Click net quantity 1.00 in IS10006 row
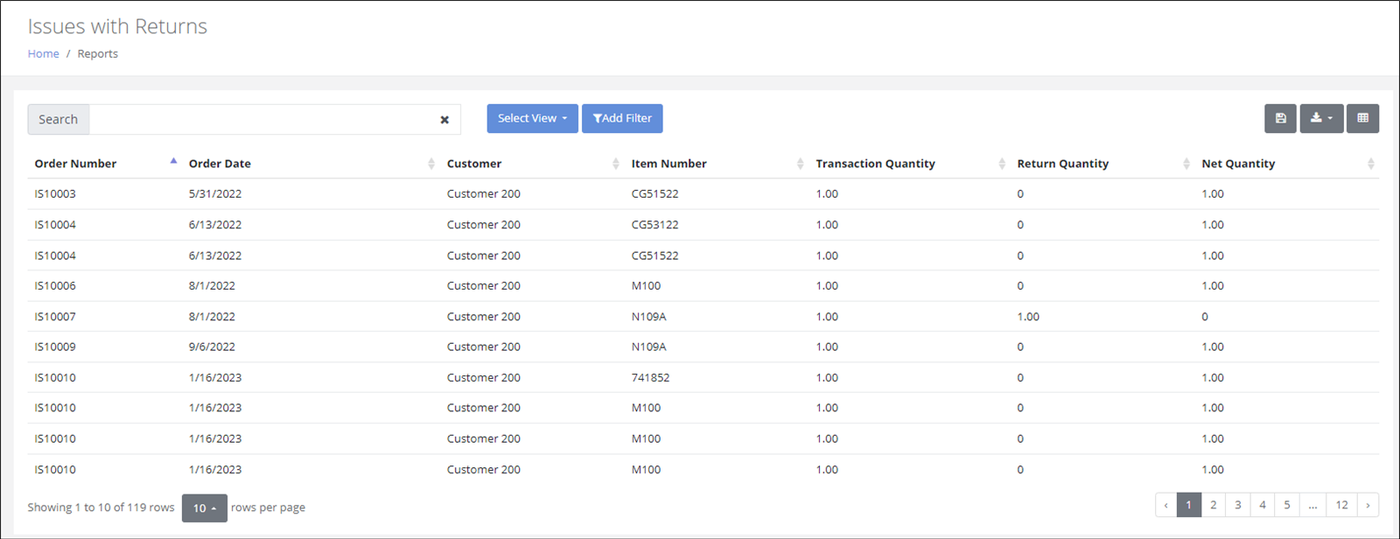The width and height of the screenshot is (1400, 539). [x=1213, y=286]
